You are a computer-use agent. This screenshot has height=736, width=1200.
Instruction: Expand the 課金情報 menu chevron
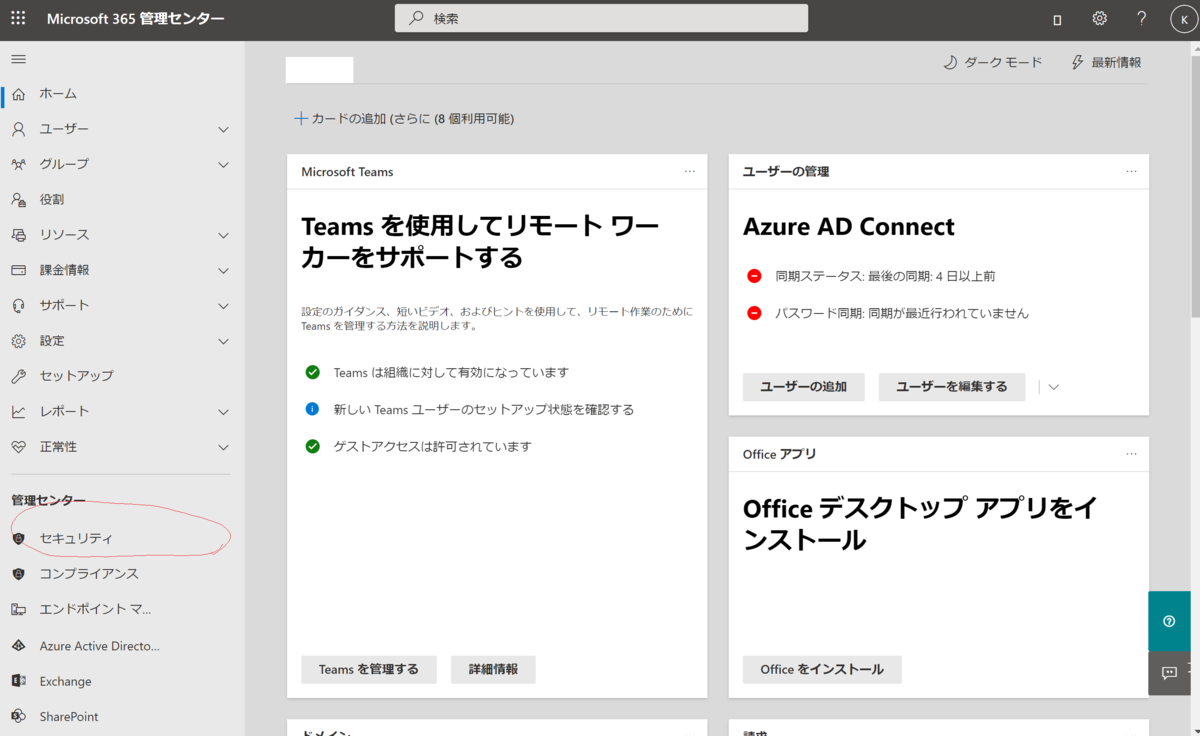pos(223,271)
